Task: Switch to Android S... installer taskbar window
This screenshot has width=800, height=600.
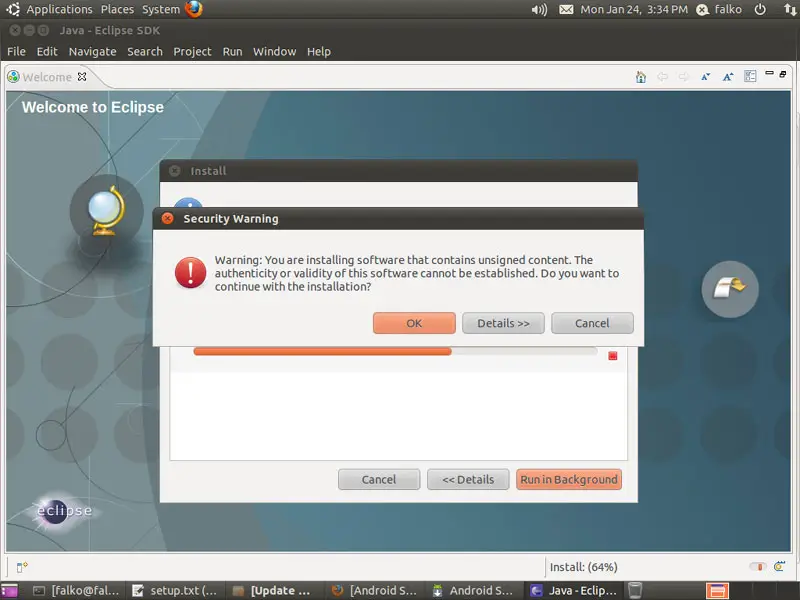Action: (x=472, y=590)
